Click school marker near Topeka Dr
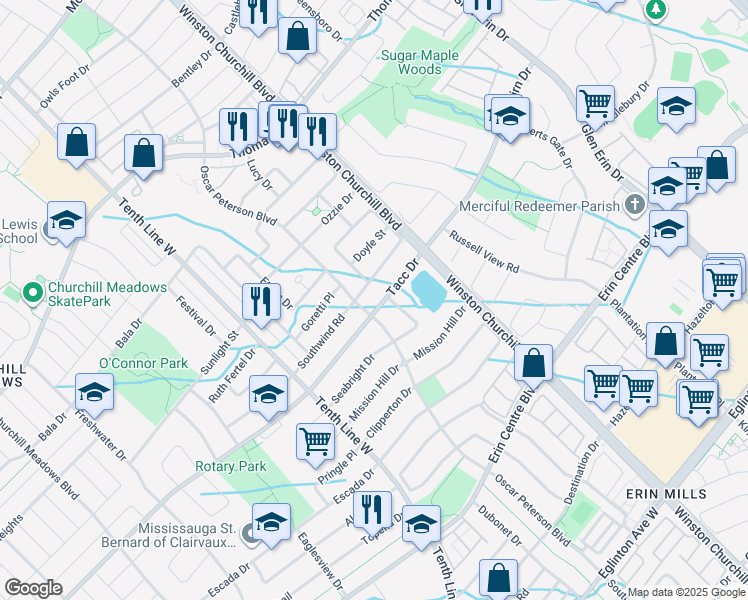 (421, 528)
